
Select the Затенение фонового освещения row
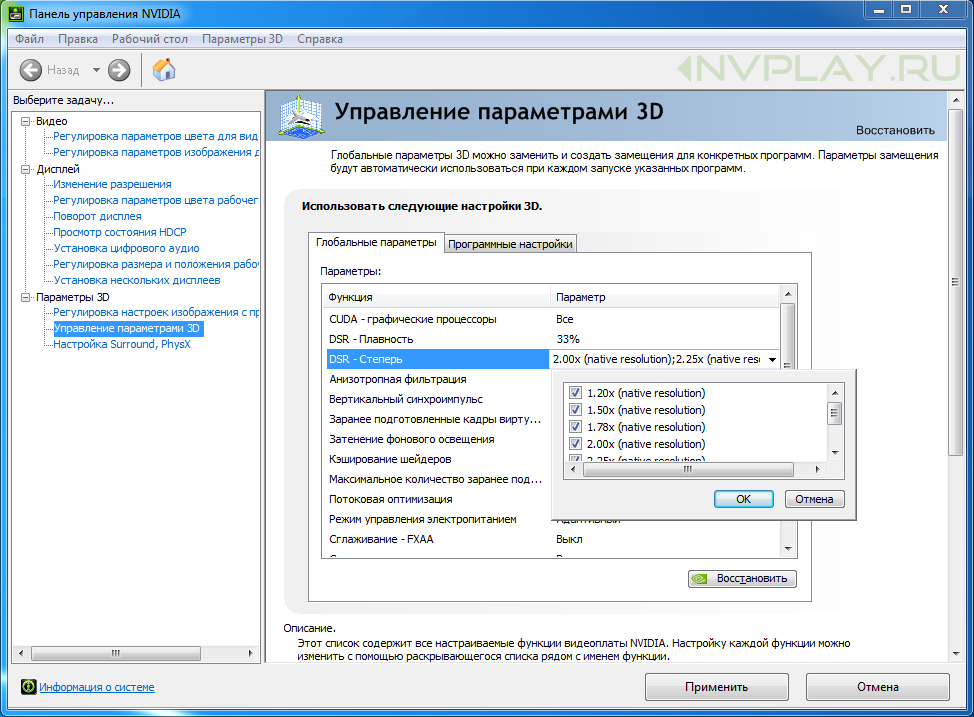pyautogui.click(x=438, y=439)
